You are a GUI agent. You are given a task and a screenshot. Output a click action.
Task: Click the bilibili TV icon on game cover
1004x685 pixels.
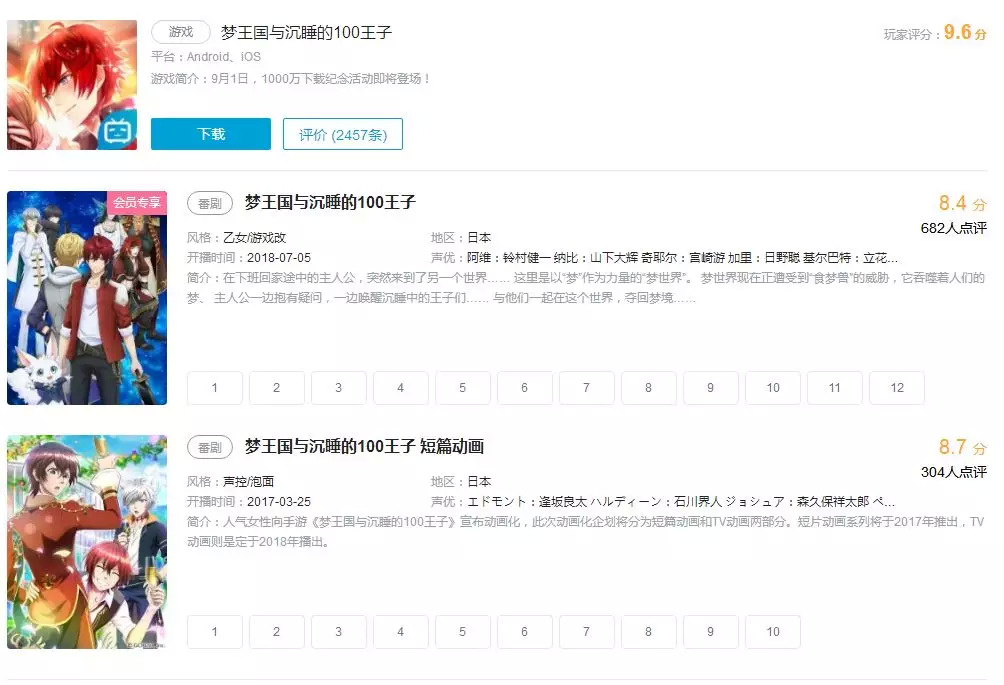(118, 131)
